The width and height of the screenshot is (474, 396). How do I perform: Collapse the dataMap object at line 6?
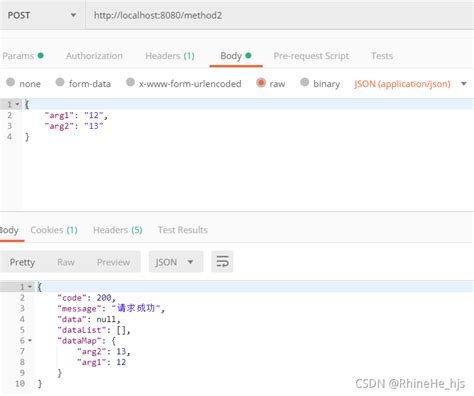tap(30, 340)
